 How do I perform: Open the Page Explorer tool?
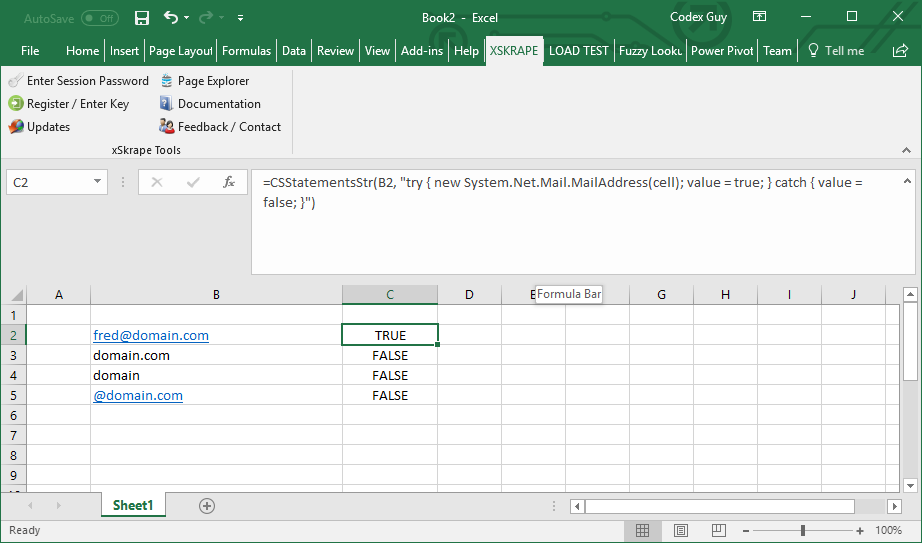205,81
